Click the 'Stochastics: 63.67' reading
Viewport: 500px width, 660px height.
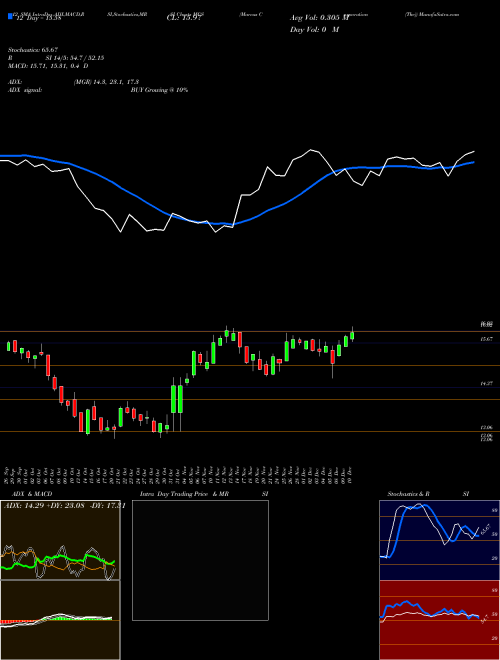click(x=33, y=50)
